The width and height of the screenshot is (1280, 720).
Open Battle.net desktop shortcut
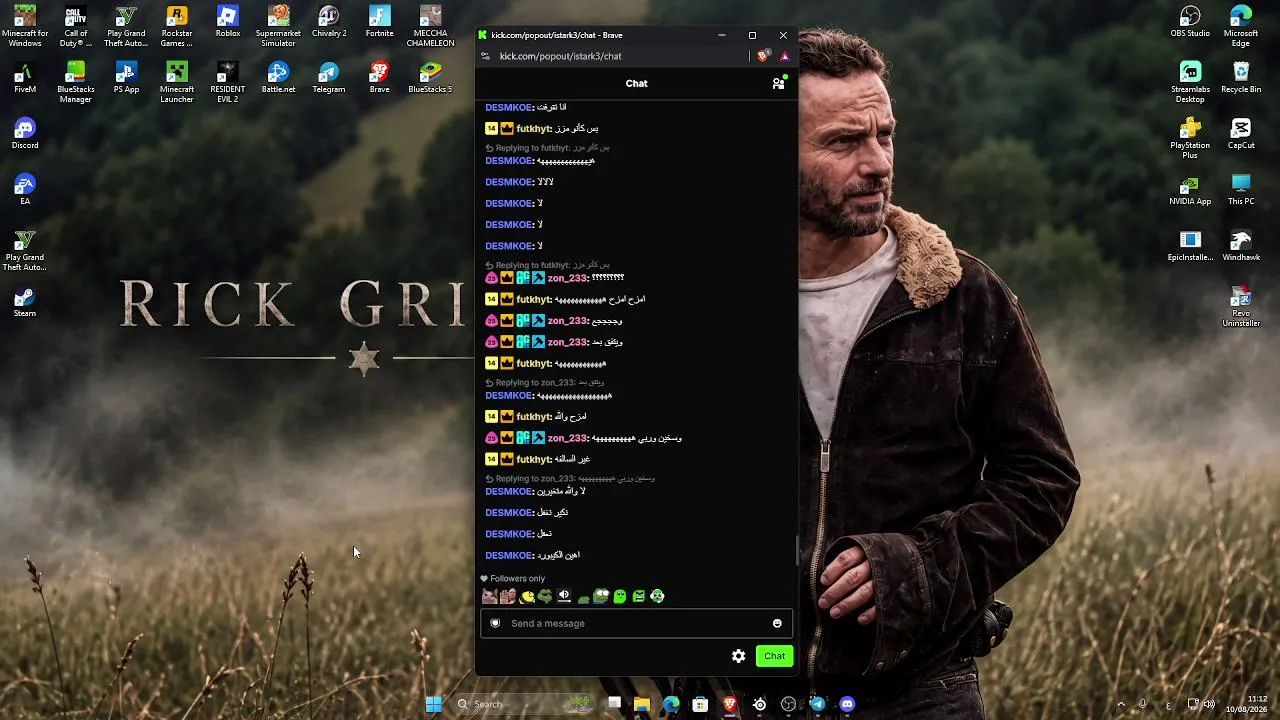pos(278,78)
